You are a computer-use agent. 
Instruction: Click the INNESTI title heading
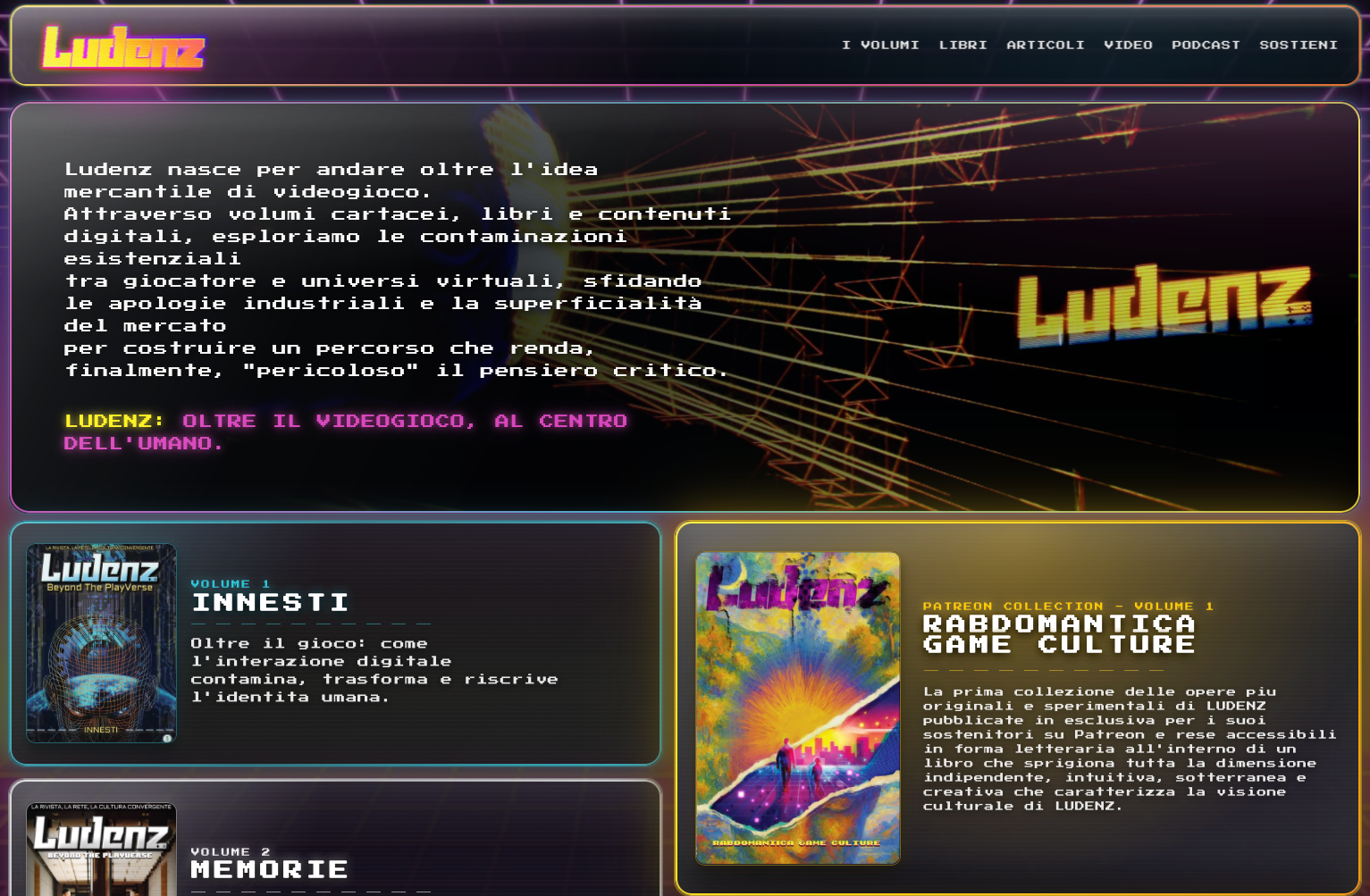270,603
